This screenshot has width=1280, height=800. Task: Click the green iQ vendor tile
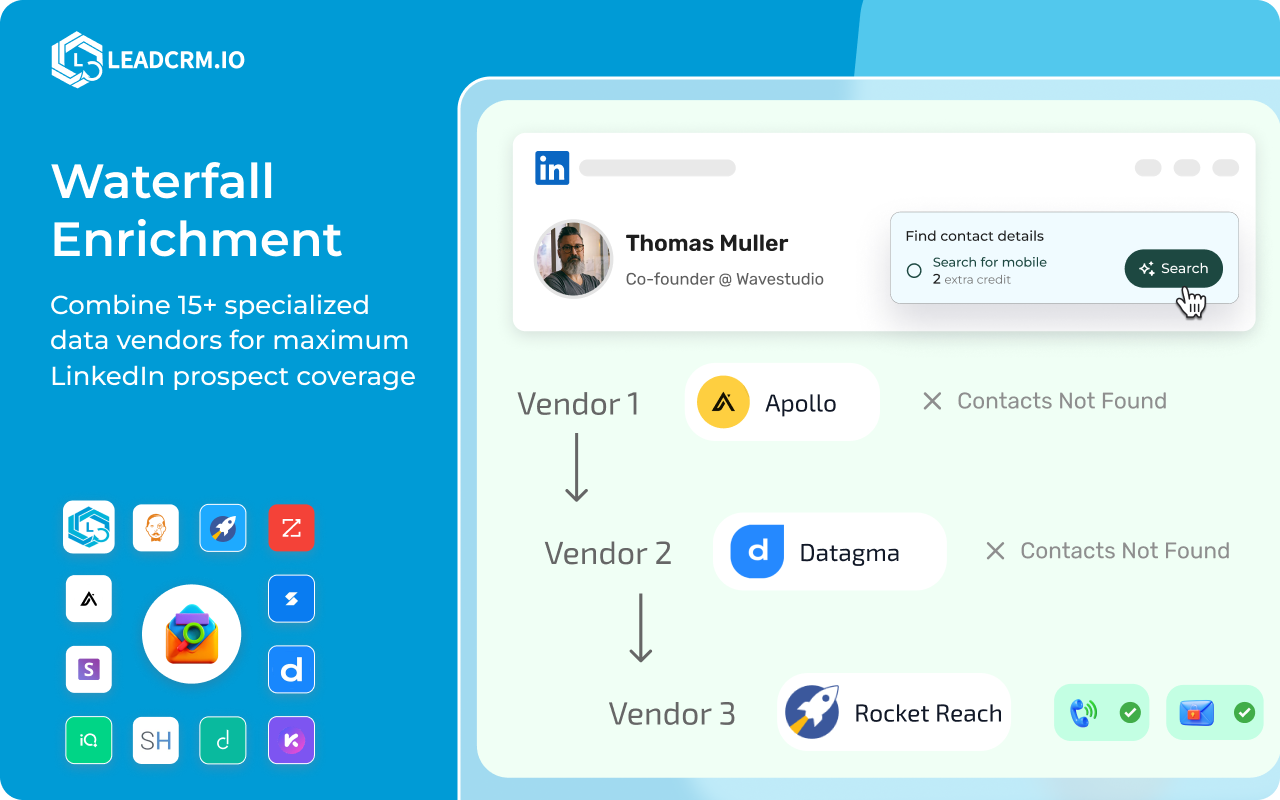point(89,741)
